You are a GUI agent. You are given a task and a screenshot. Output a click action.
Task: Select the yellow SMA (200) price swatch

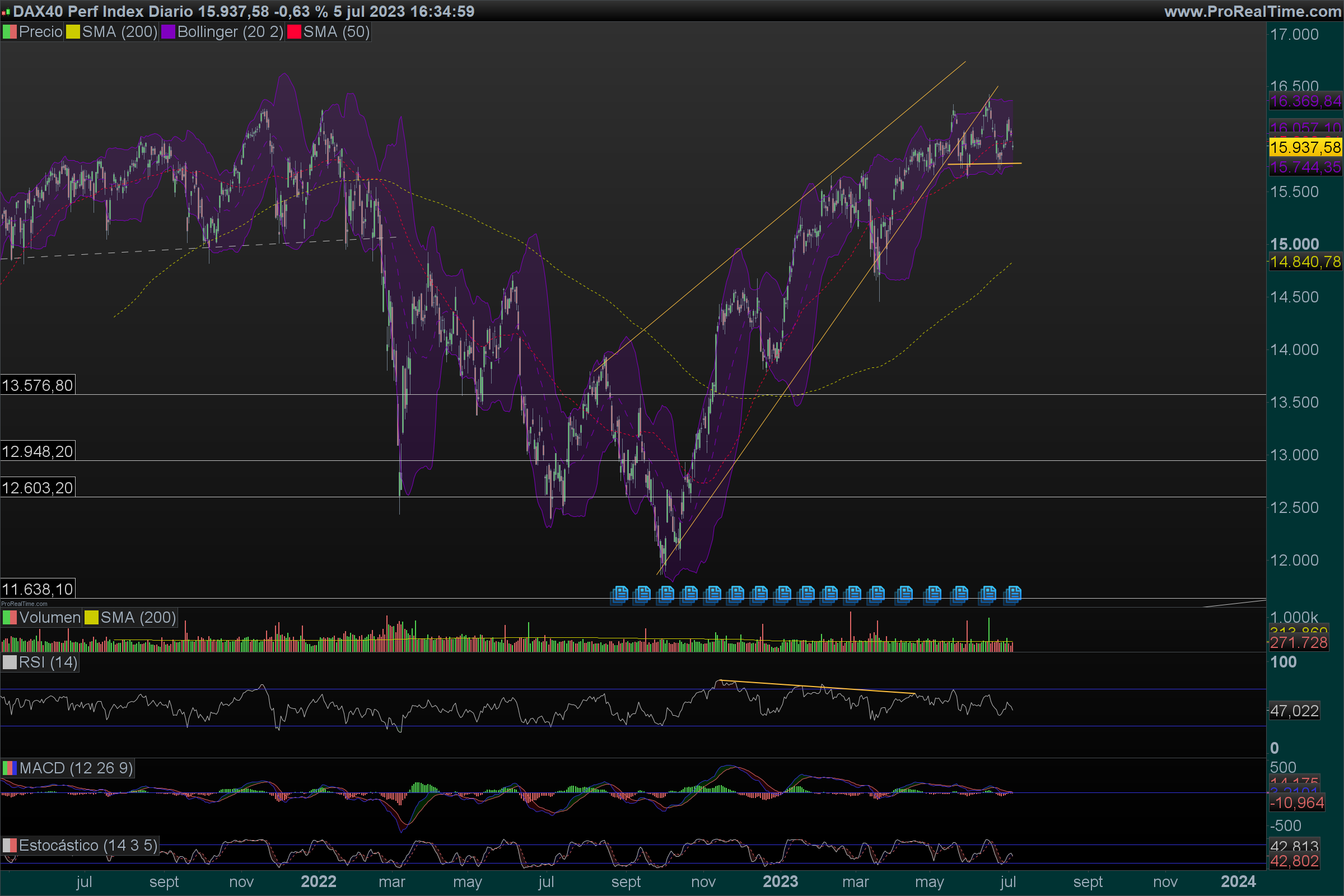73,32
